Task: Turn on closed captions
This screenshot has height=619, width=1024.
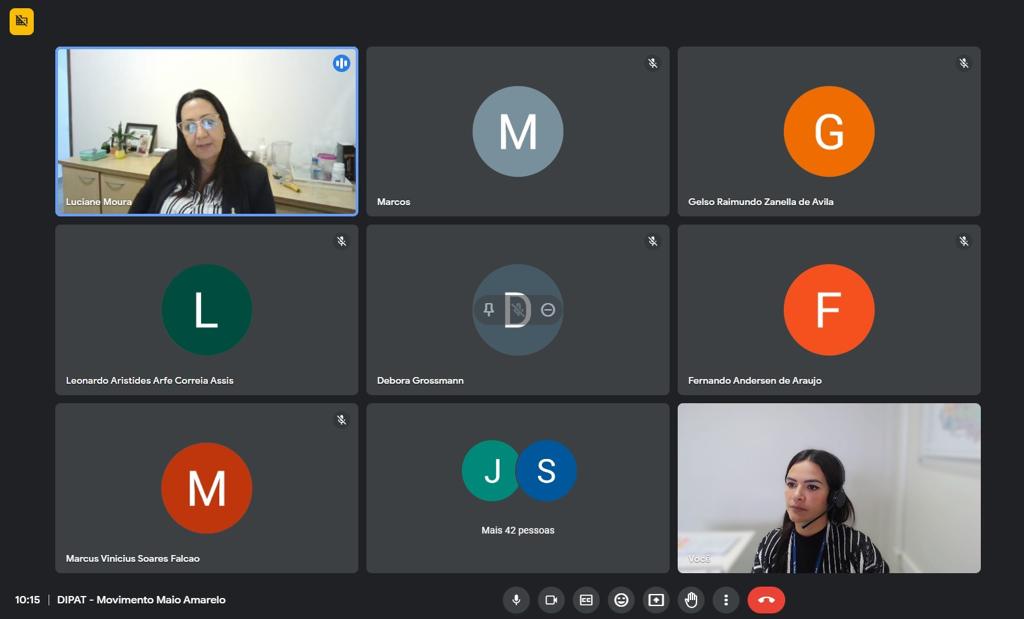Action: tap(586, 600)
